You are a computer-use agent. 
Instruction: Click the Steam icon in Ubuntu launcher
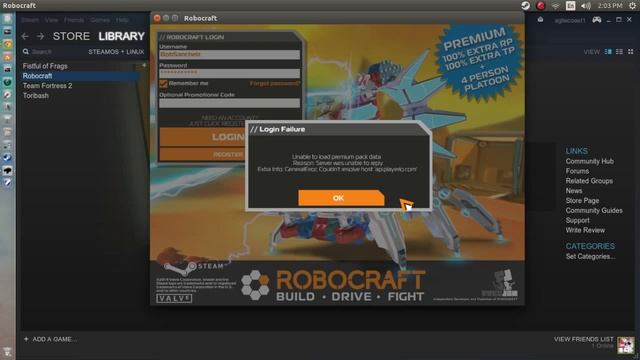[x=7, y=158]
